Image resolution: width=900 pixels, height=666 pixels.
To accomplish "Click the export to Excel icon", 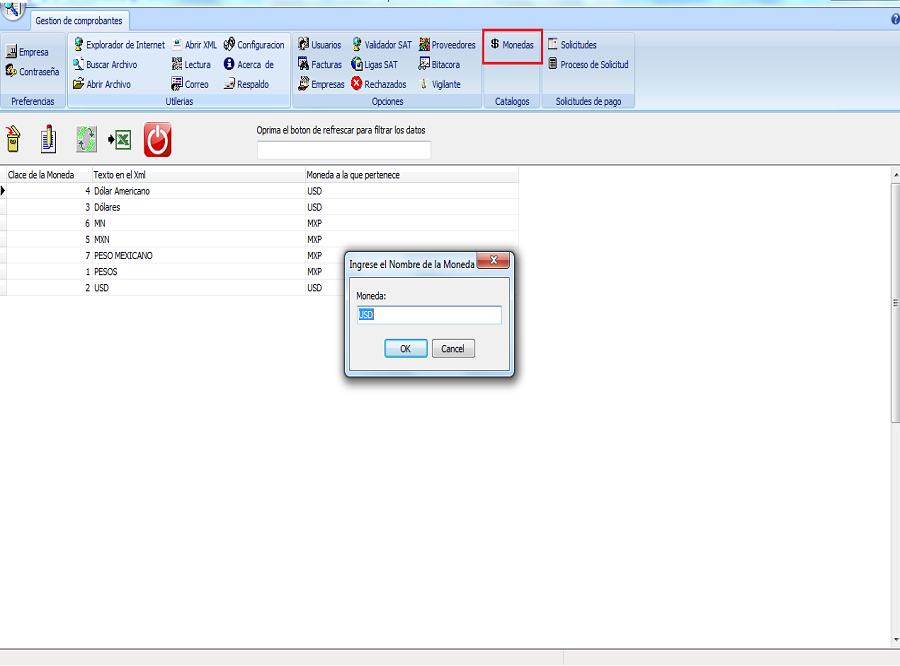I will point(120,140).
